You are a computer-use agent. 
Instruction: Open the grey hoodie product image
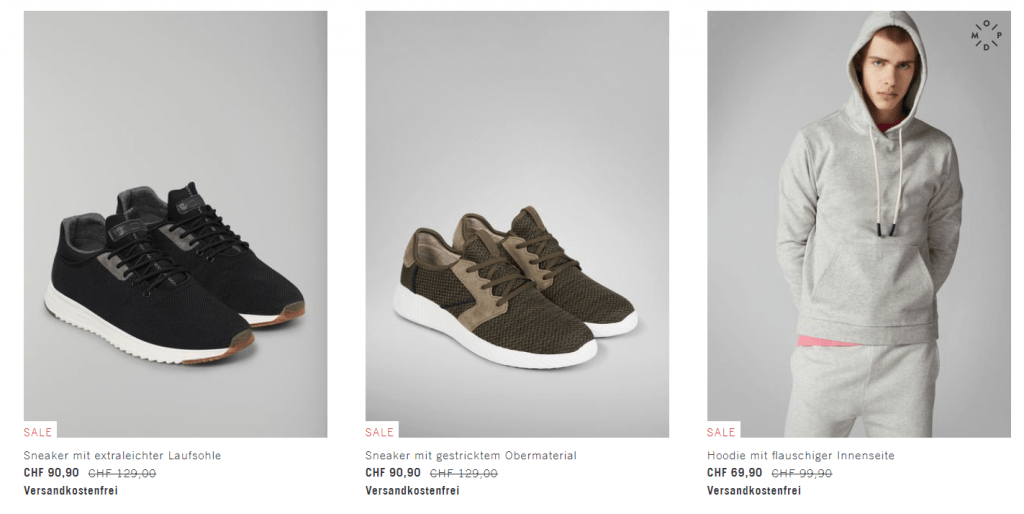[858, 224]
